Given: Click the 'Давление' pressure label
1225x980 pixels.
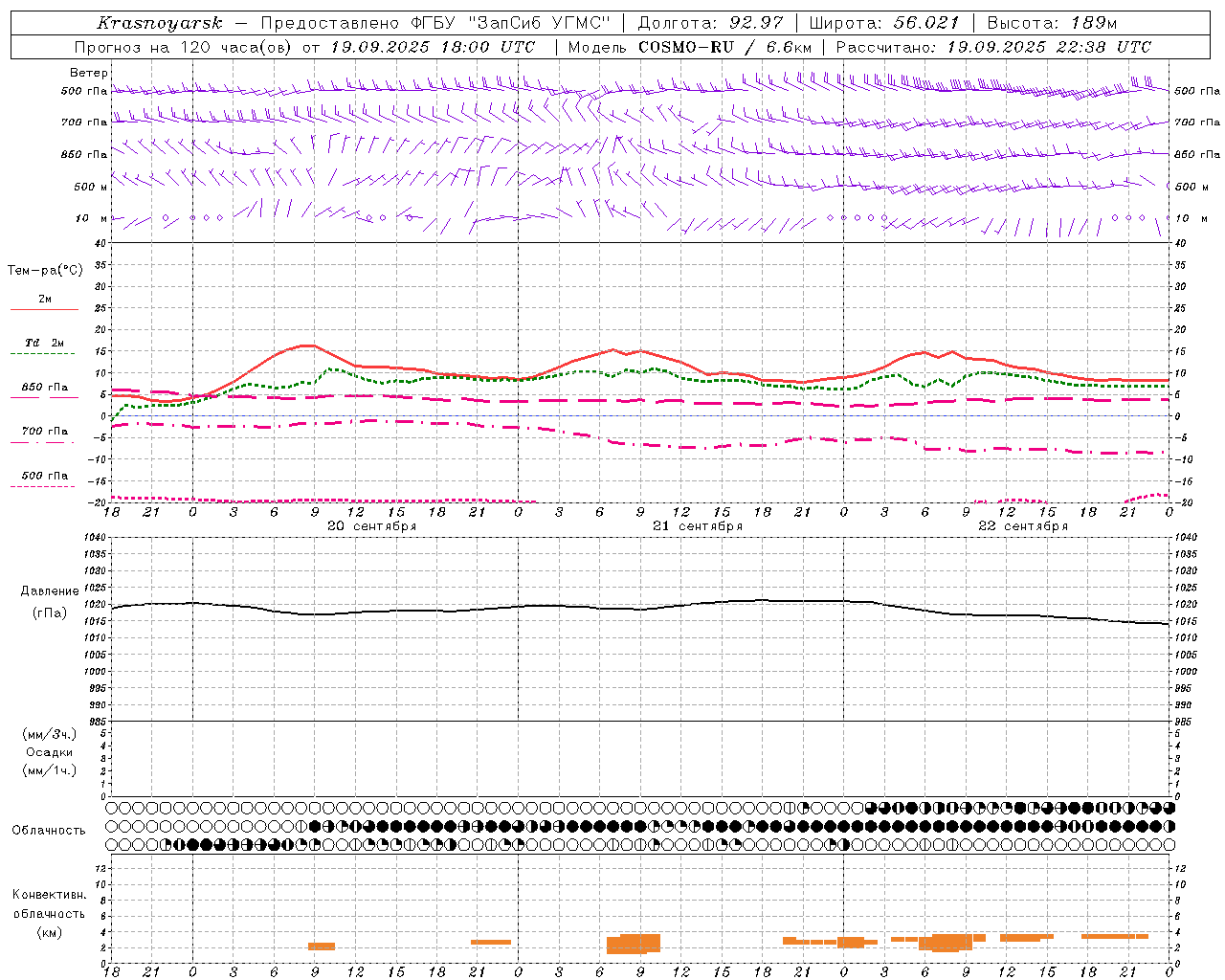Looking at the screenshot, I should [50, 591].
